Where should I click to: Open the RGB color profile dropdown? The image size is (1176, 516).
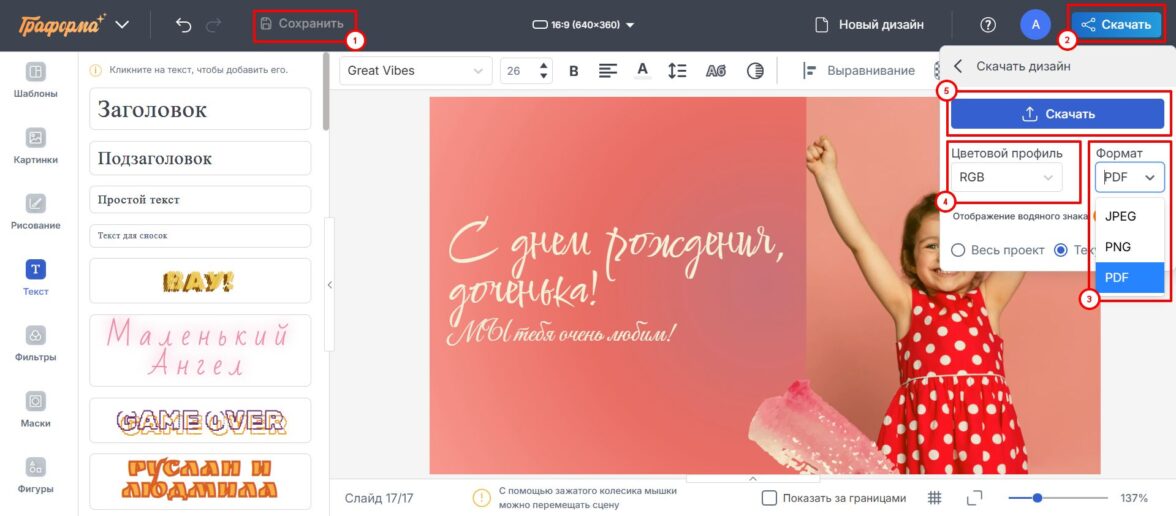tap(1006, 177)
